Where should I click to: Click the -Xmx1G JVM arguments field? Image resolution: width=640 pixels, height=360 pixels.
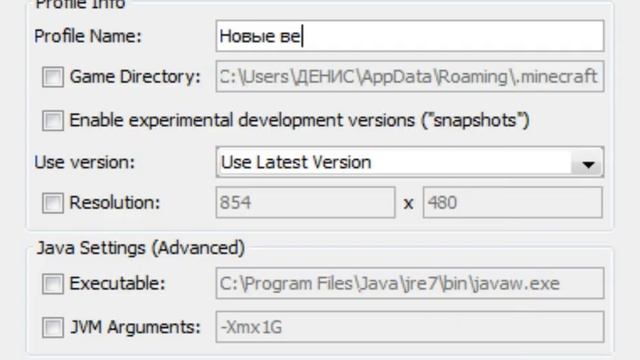[x=410, y=327]
